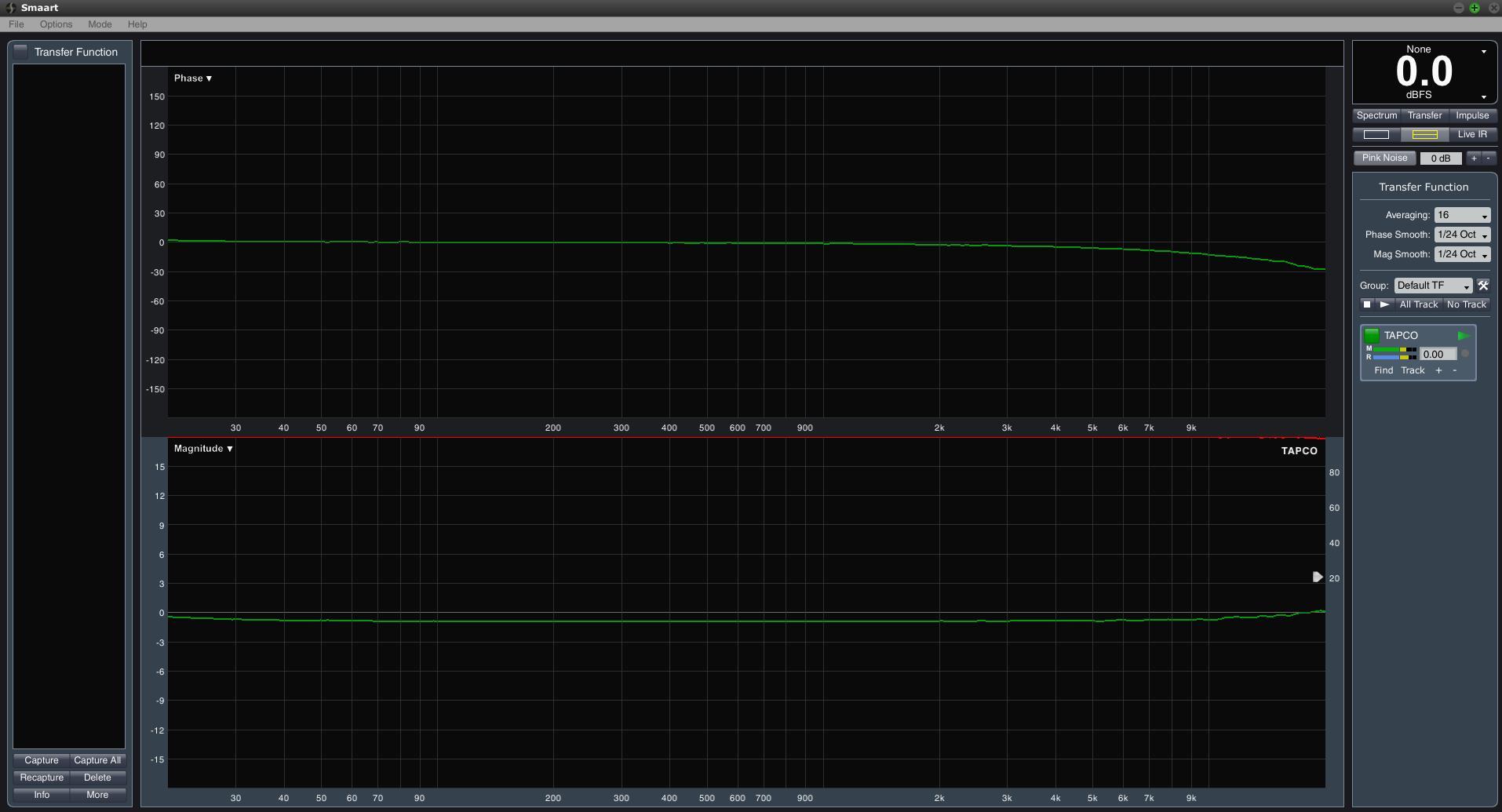Viewport: 1502px width, 812px height.
Task: Toggle the Transfer Function panel checkbox
Action: pyautogui.click(x=21, y=52)
